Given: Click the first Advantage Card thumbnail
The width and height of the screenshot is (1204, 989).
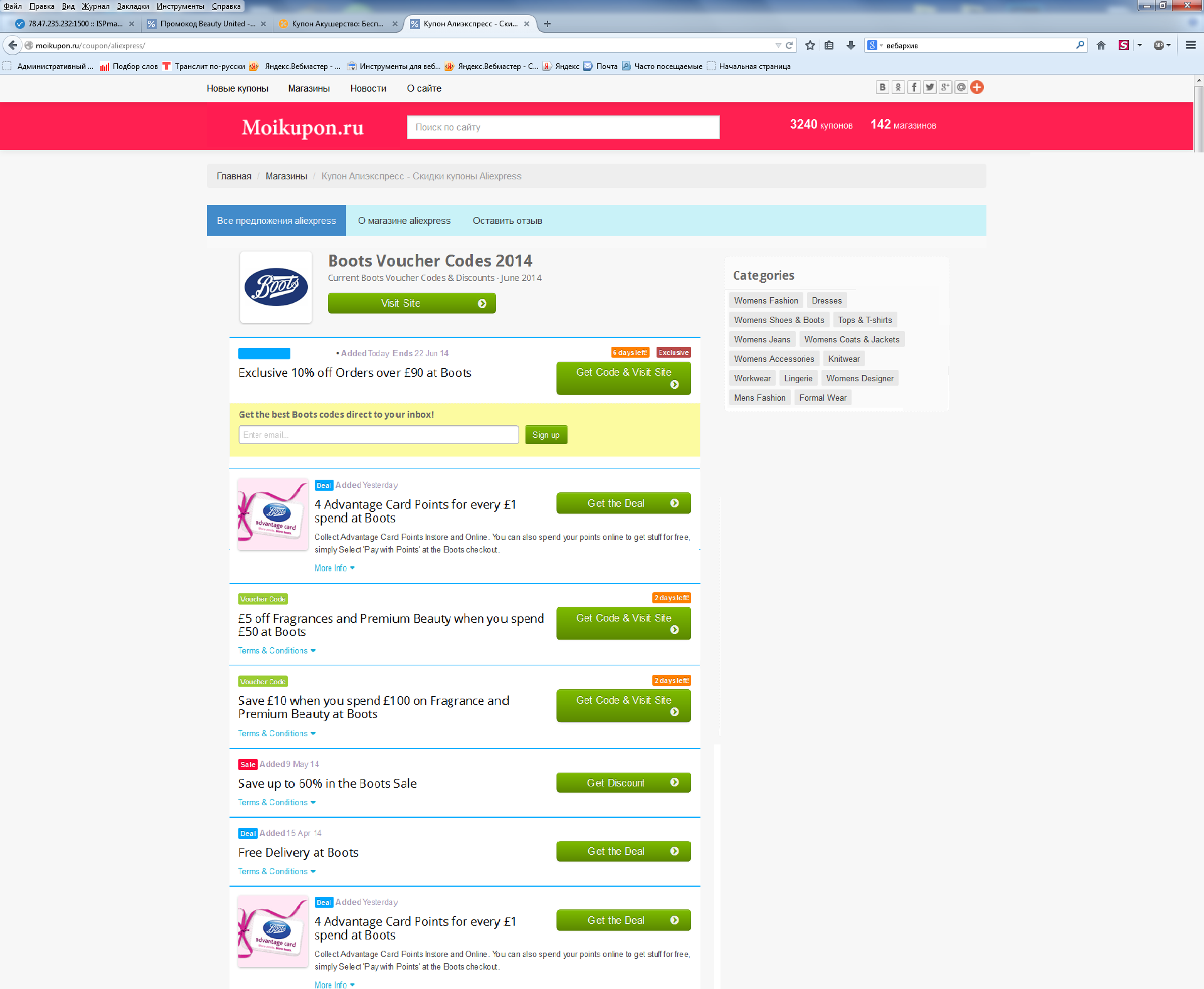Looking at the screenshot, I should [x=273, y=514].
